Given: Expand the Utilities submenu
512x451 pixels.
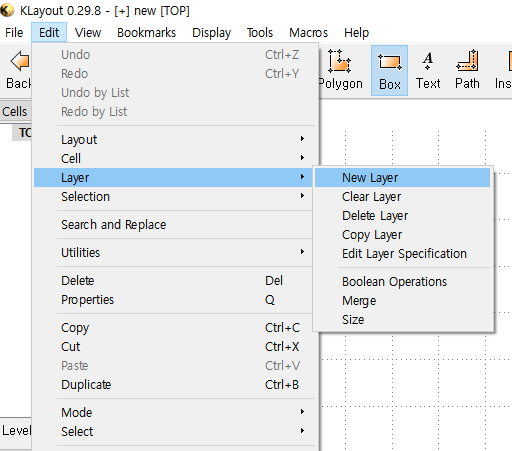Looking at the screenshot, I should pyautogui.click(x=173, y=252).
